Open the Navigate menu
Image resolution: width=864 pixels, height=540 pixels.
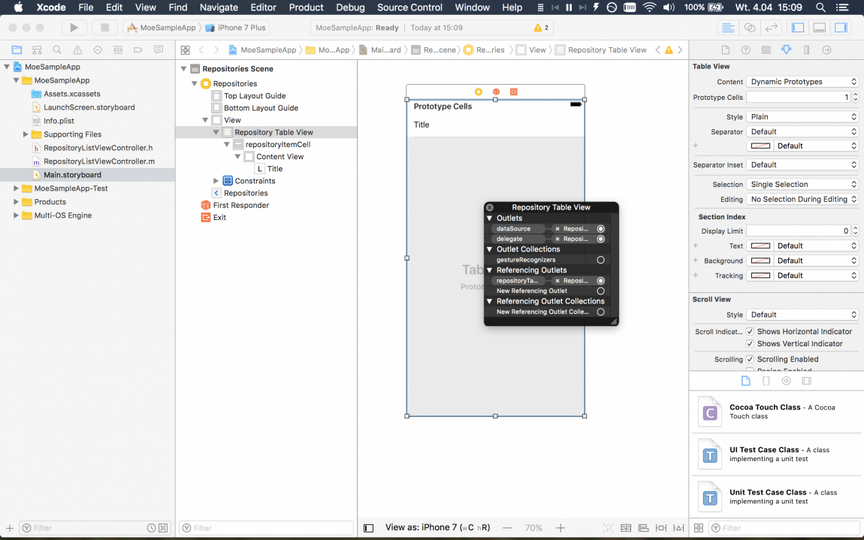tap(218, 7)
